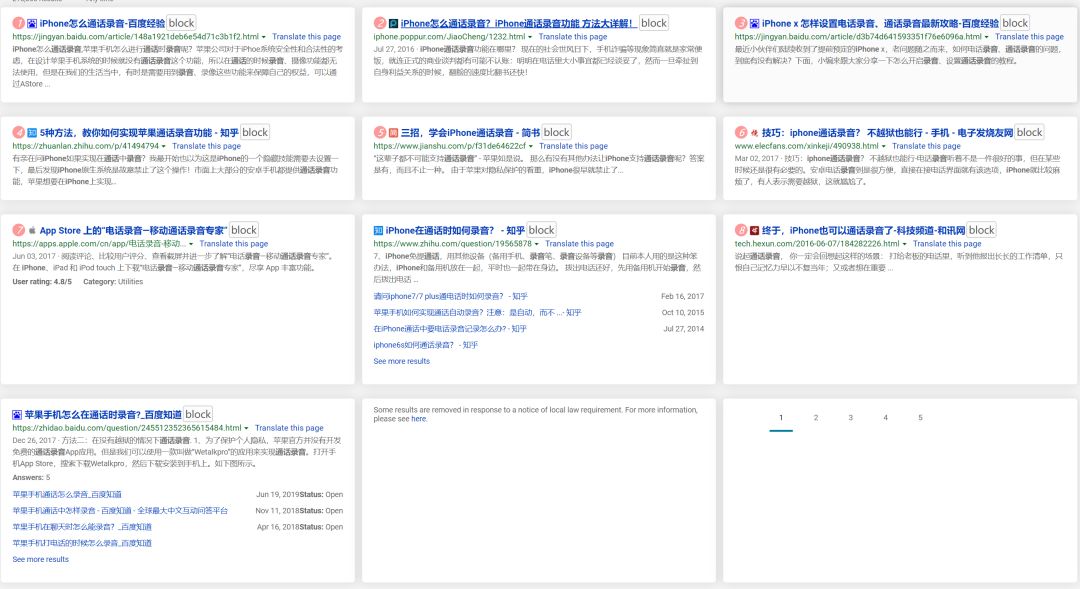Viewport: 1080px width, 589px height.
Task: Click the number 7 badge by the App Store result
Action: 19,230
